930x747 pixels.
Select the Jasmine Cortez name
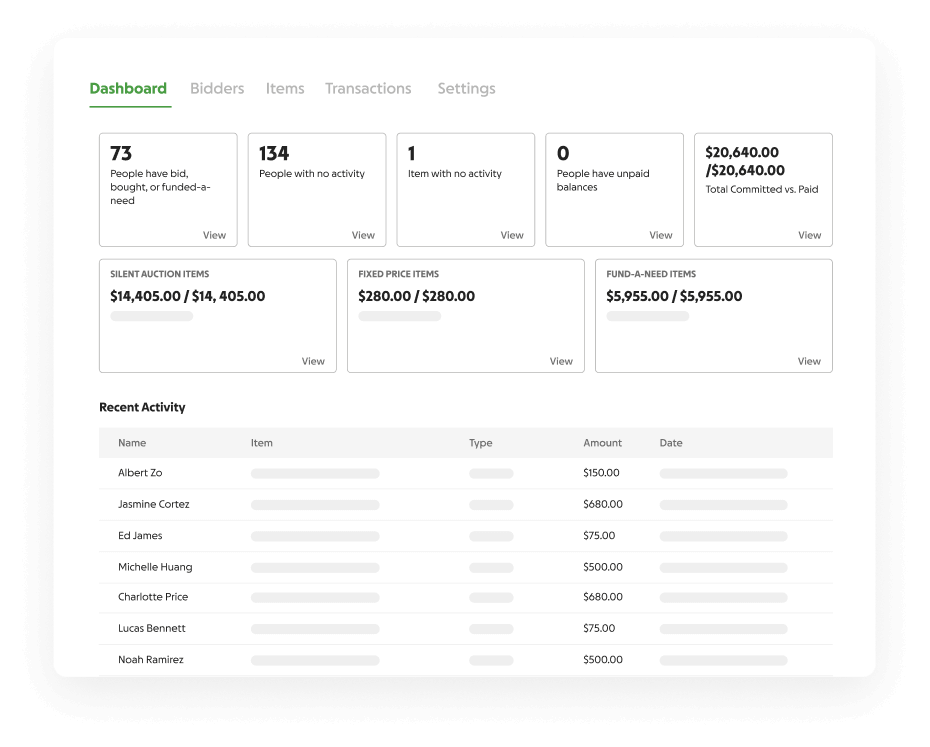click(154, 504)
